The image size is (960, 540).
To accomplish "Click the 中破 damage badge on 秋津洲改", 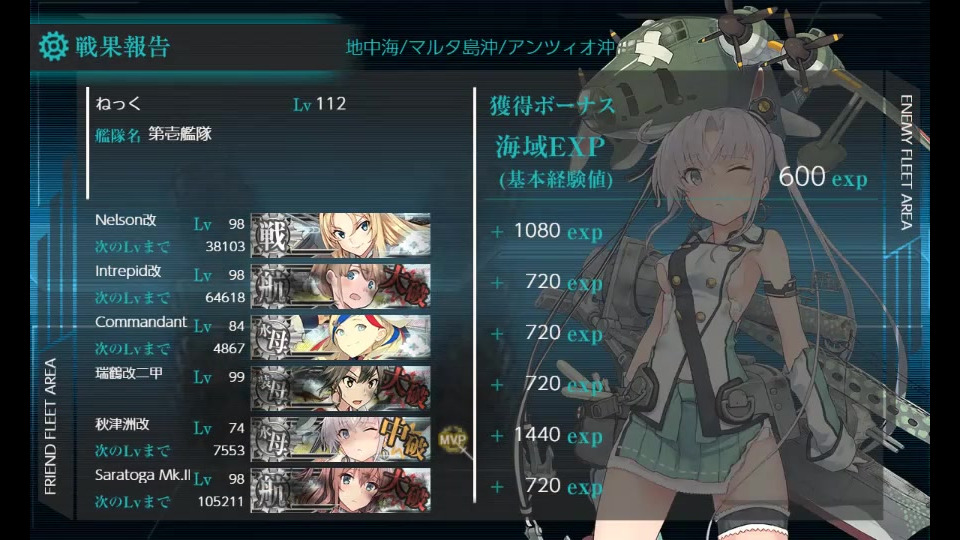I will click(403, 439).
